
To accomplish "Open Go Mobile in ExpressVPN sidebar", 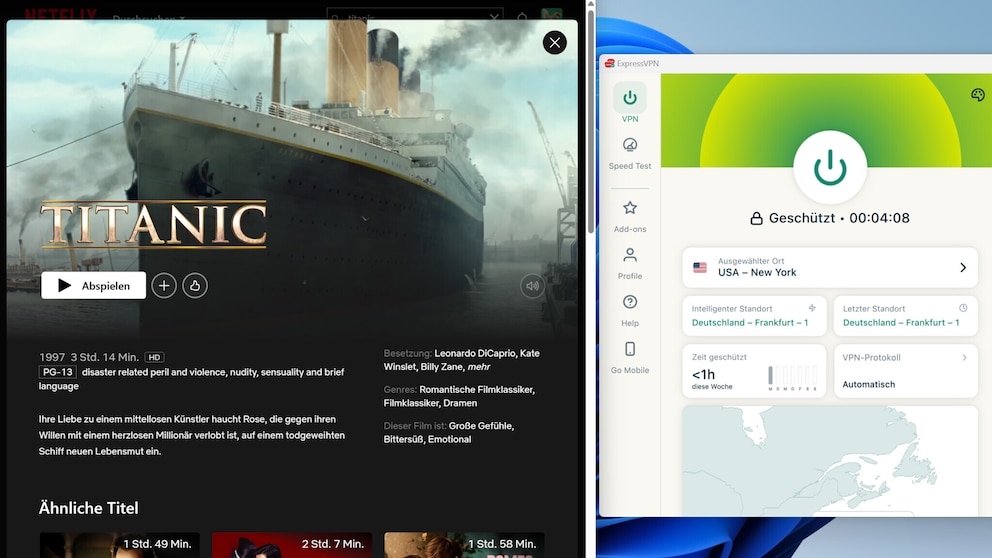I will [629, 358].
